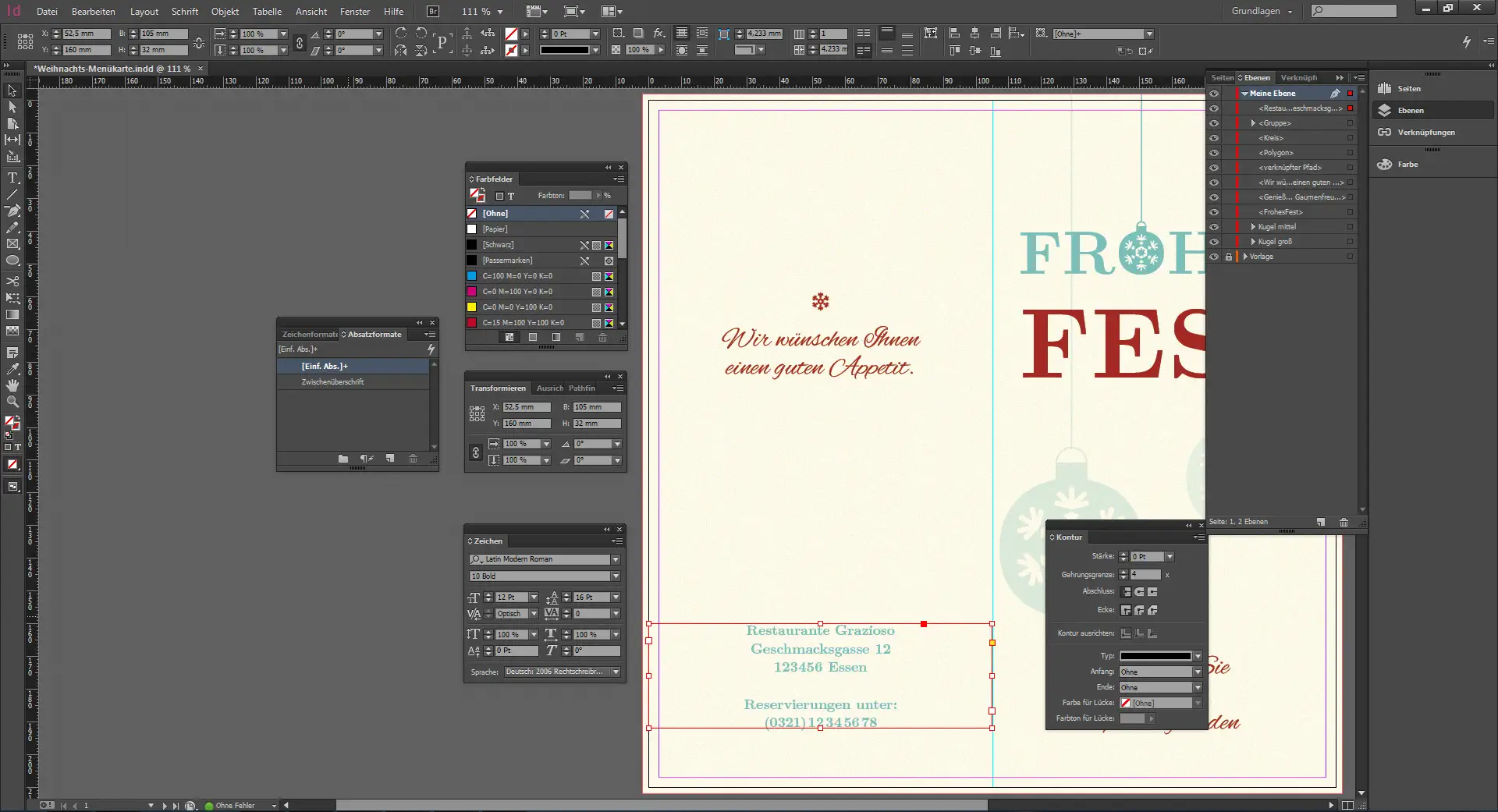Viewport: 1498px width, 812px height.
Task: Select the Pen tool
Action: click(x=12, y=211)
